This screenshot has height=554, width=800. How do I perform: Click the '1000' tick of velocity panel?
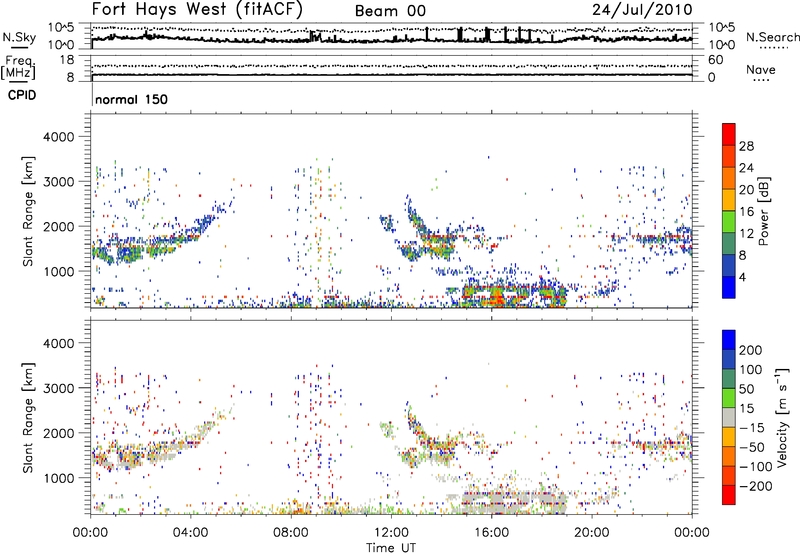(58, 478)
